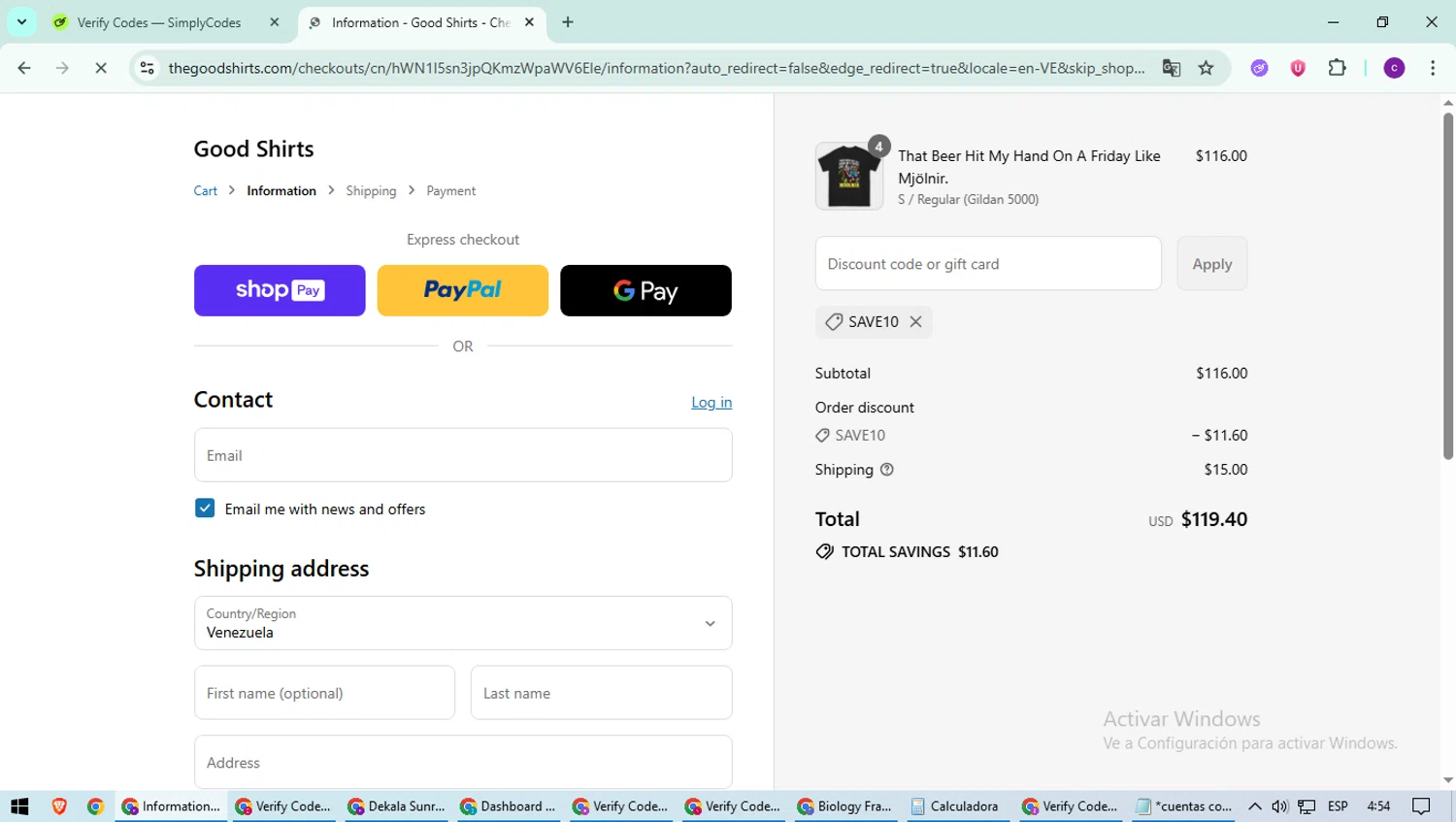The height and width of the screenshot is (822, 1456).
Task: Open Calculadora from the taskbar
Action: [959, 806]
